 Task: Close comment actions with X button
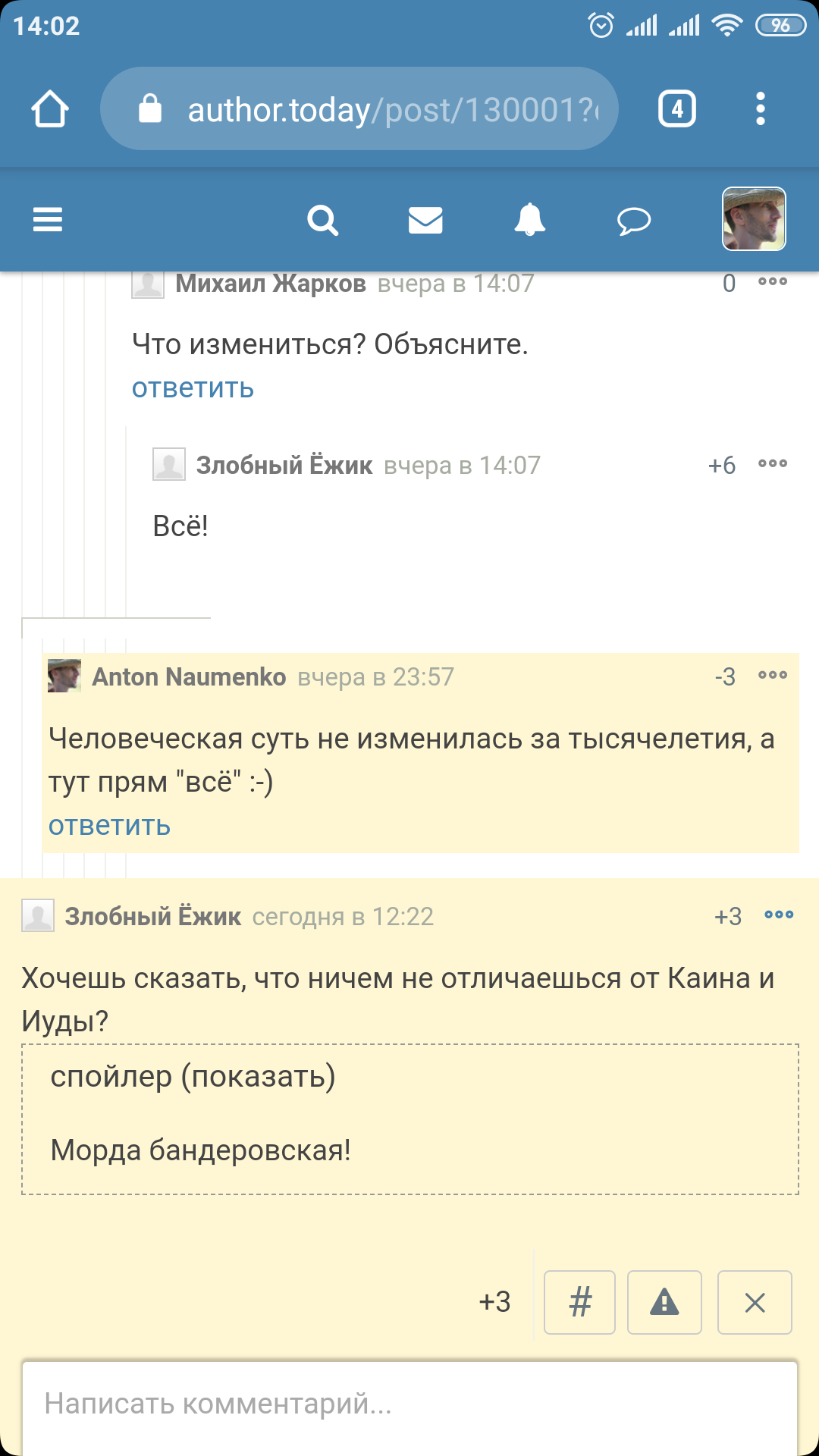[755, 1302]
